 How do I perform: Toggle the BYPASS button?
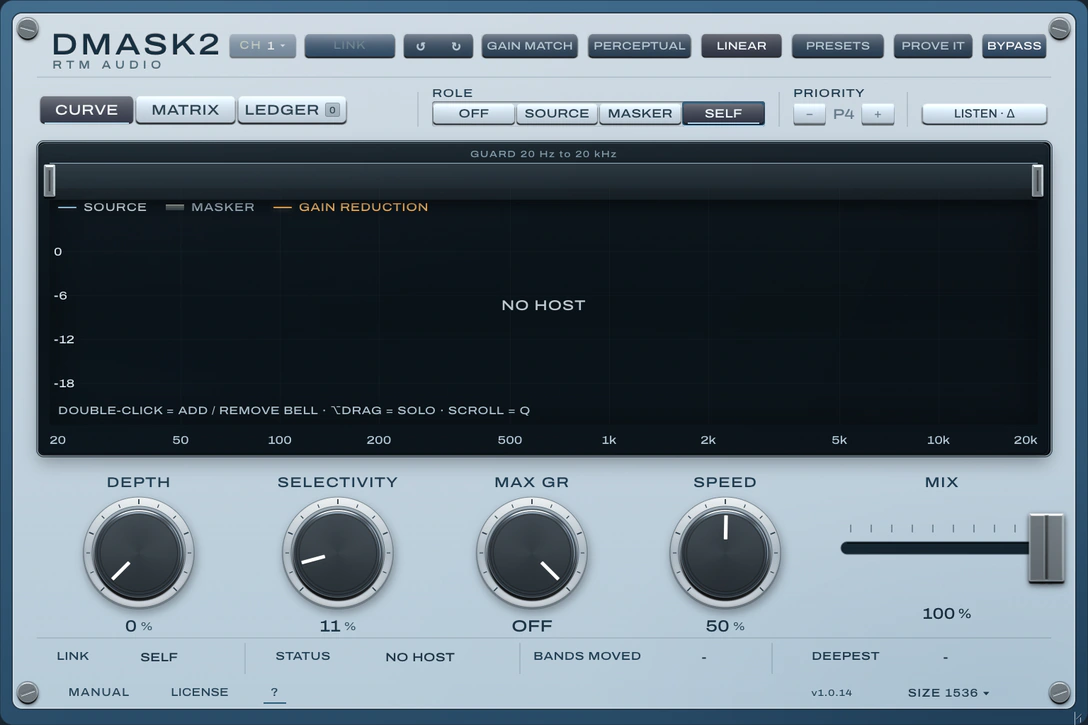tap(1014, 46)
